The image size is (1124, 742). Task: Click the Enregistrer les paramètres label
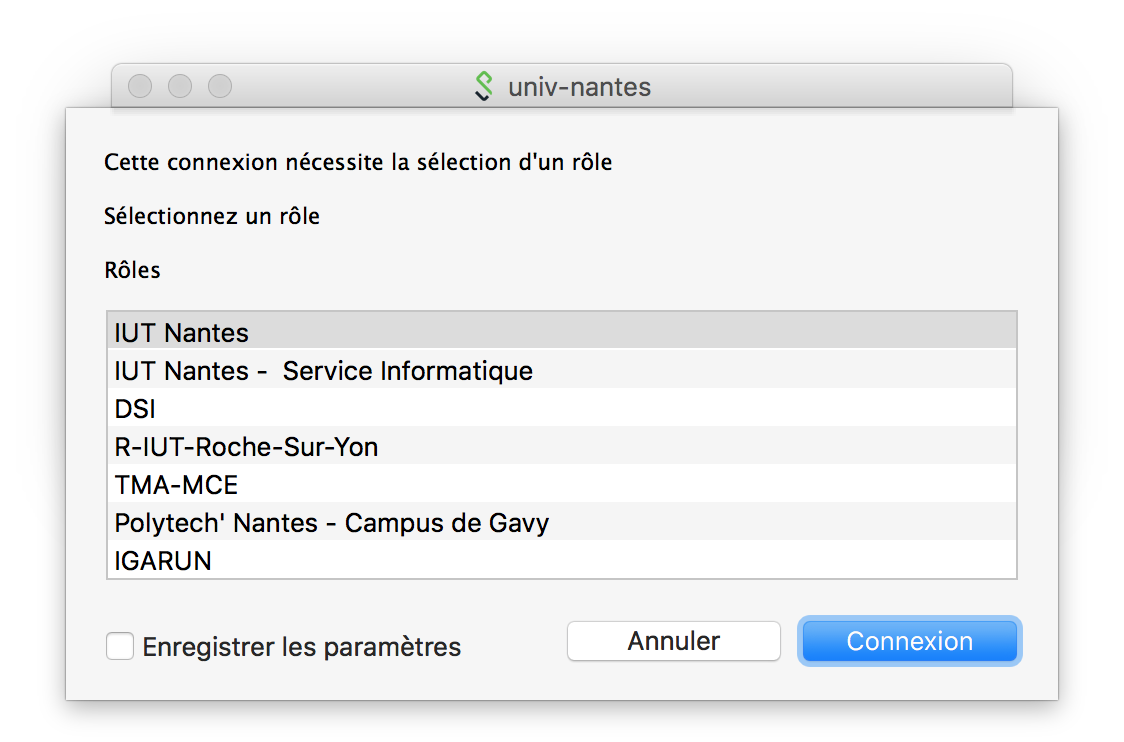[x=301, y=647]
